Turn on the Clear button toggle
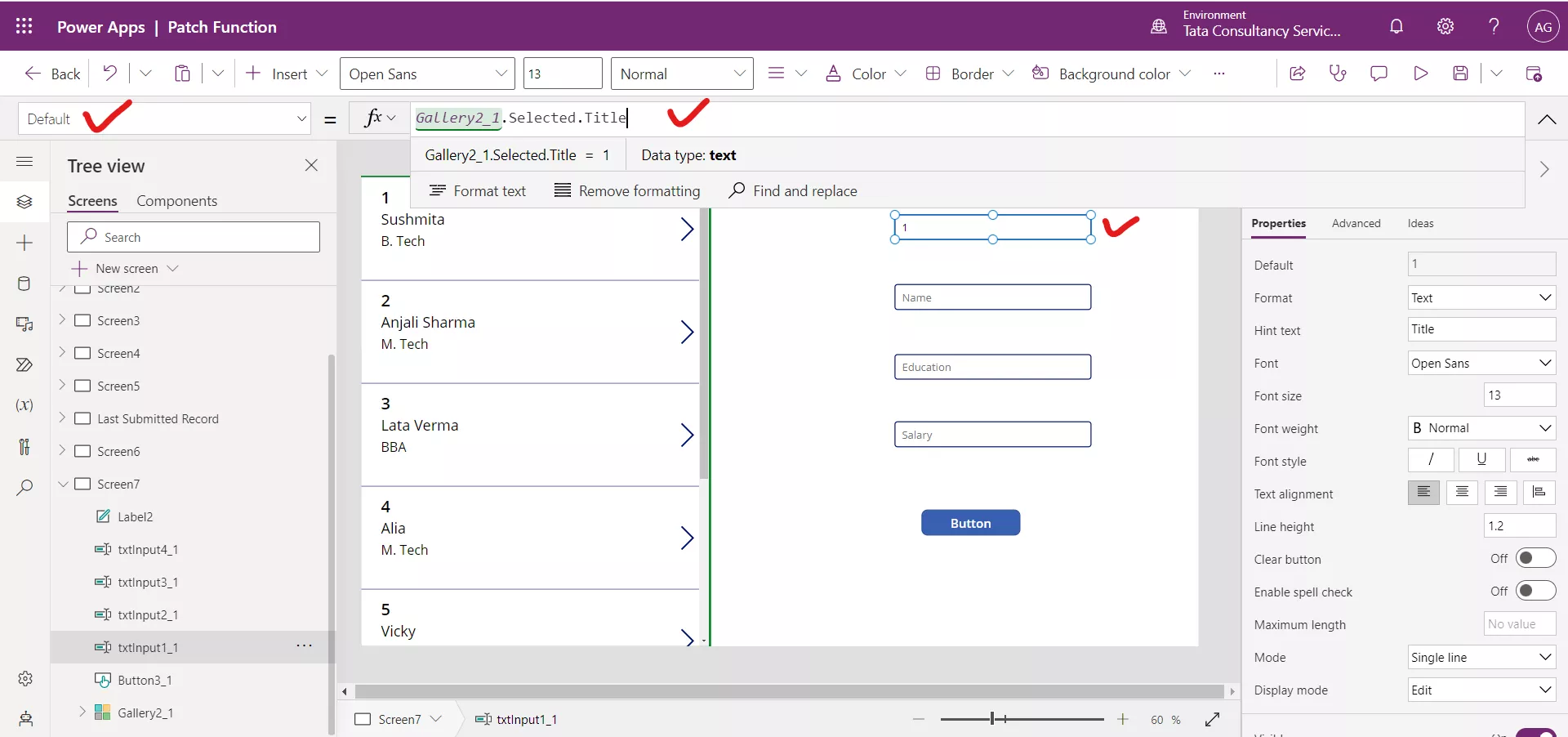The height and width of the screenshot is (737, 1568). pos(1534,558)
